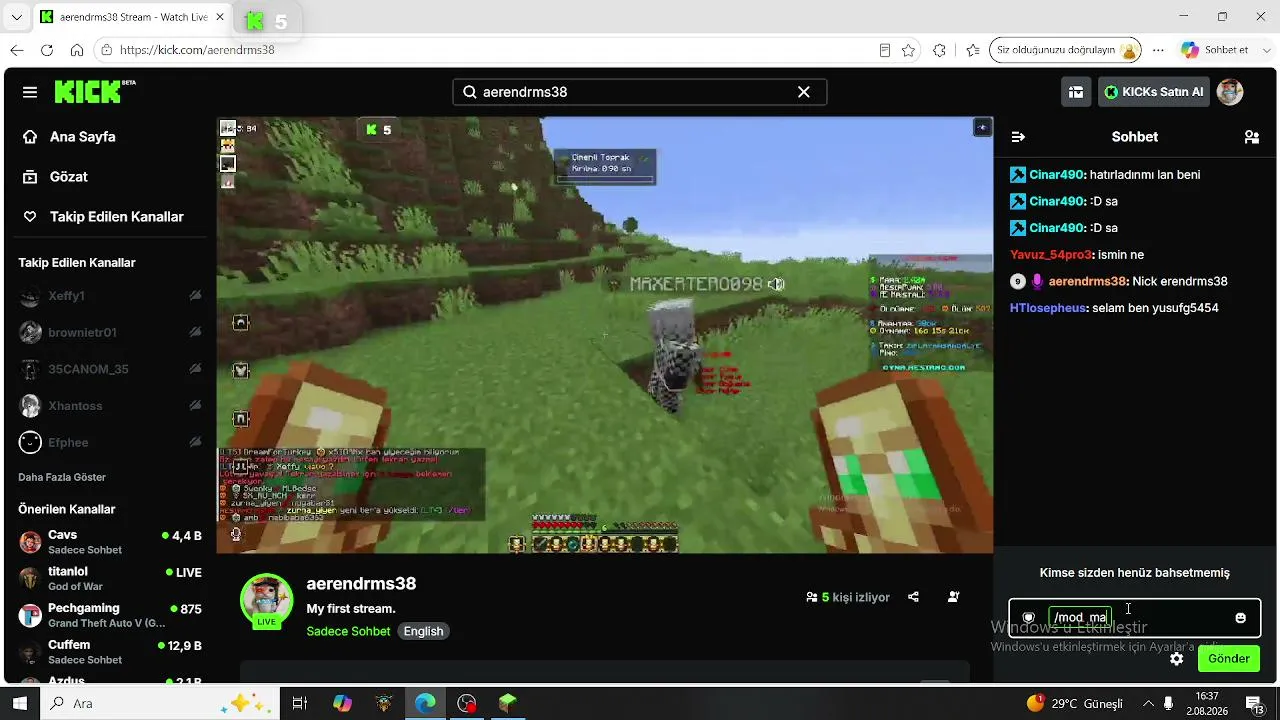Open the 35CANOM_35 followed channel

coord(110,369)
